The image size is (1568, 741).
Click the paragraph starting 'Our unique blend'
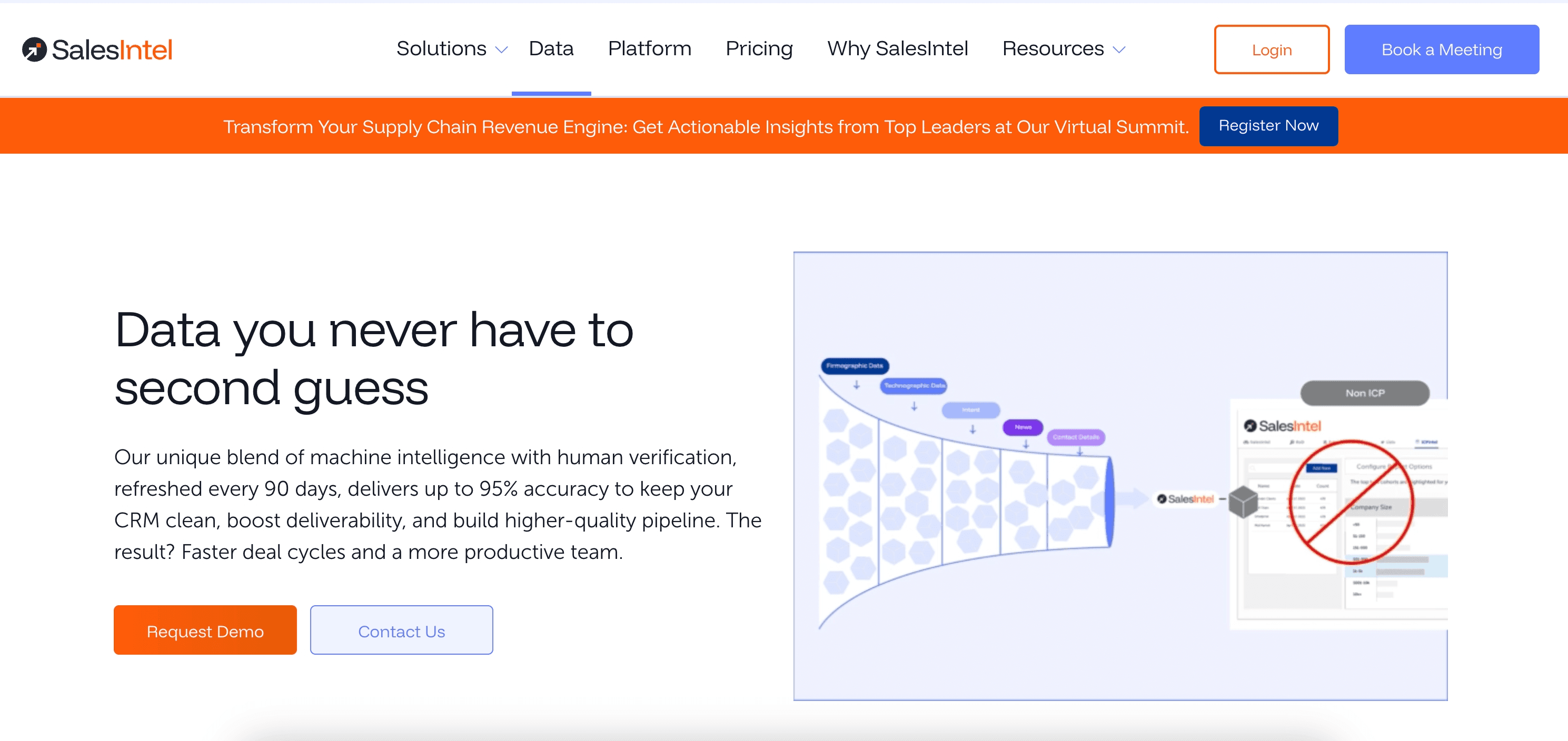click(x=438, y=504)
